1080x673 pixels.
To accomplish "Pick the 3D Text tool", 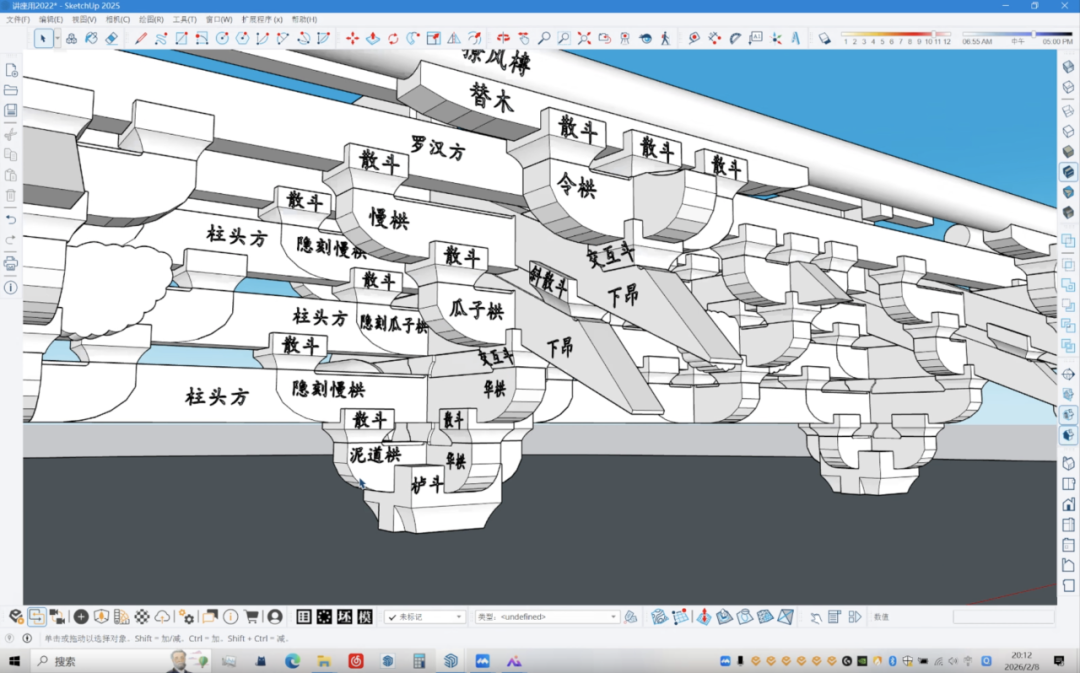I will pyautogui.click(x=796, y=39).
